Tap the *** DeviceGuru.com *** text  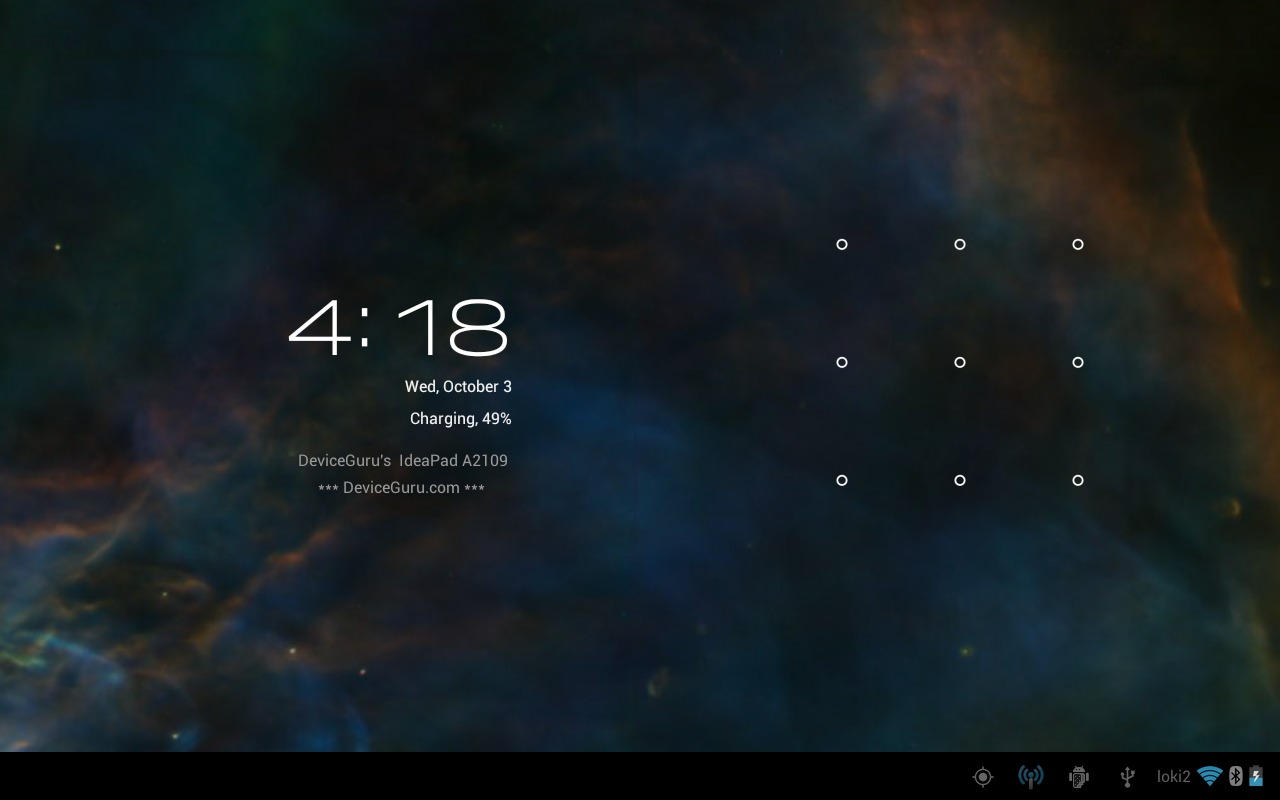401,488
